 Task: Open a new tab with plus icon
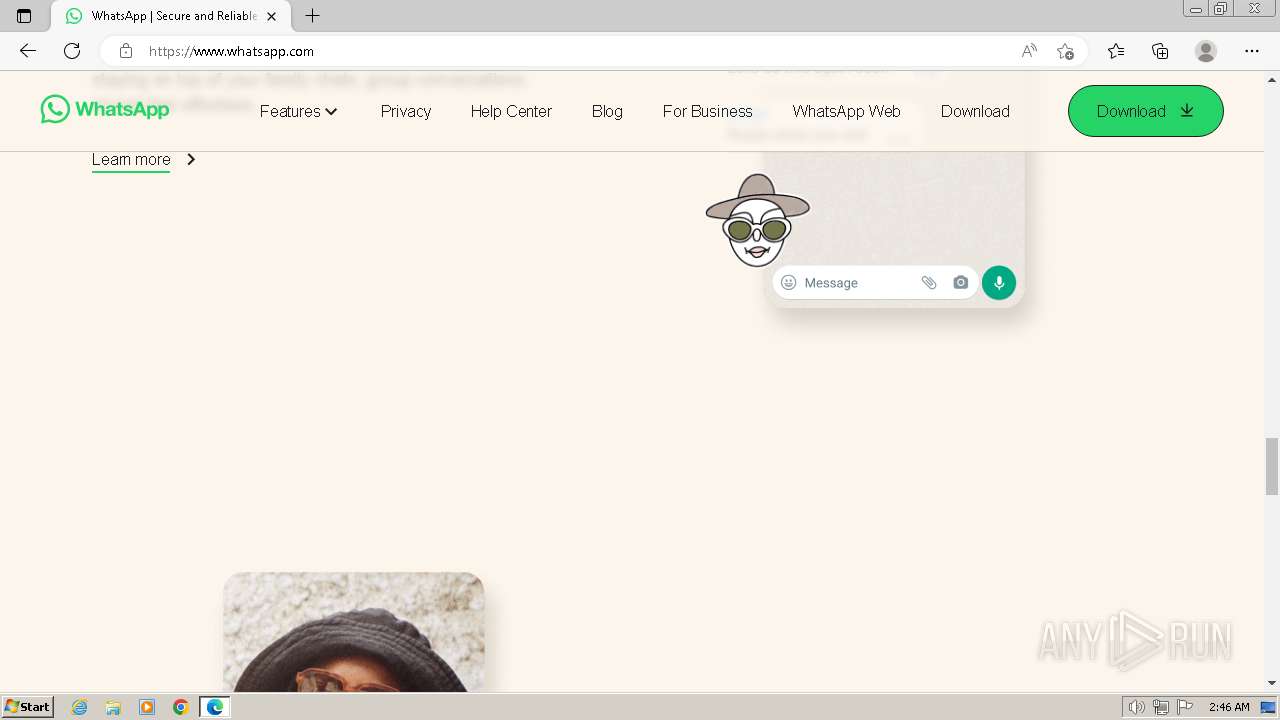click(x=313, y=16)
